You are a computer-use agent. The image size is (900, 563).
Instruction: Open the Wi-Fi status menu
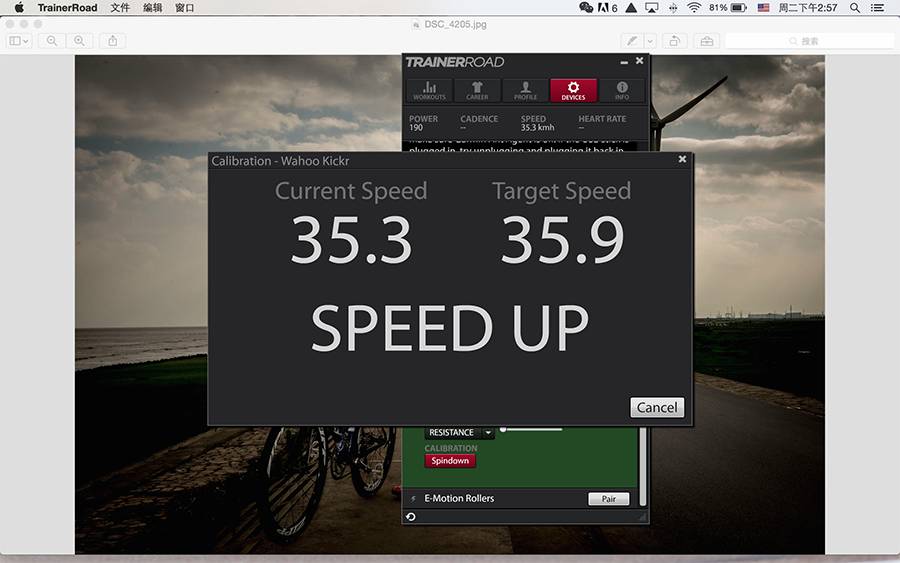pyautogui.click(x=694, y=7)
